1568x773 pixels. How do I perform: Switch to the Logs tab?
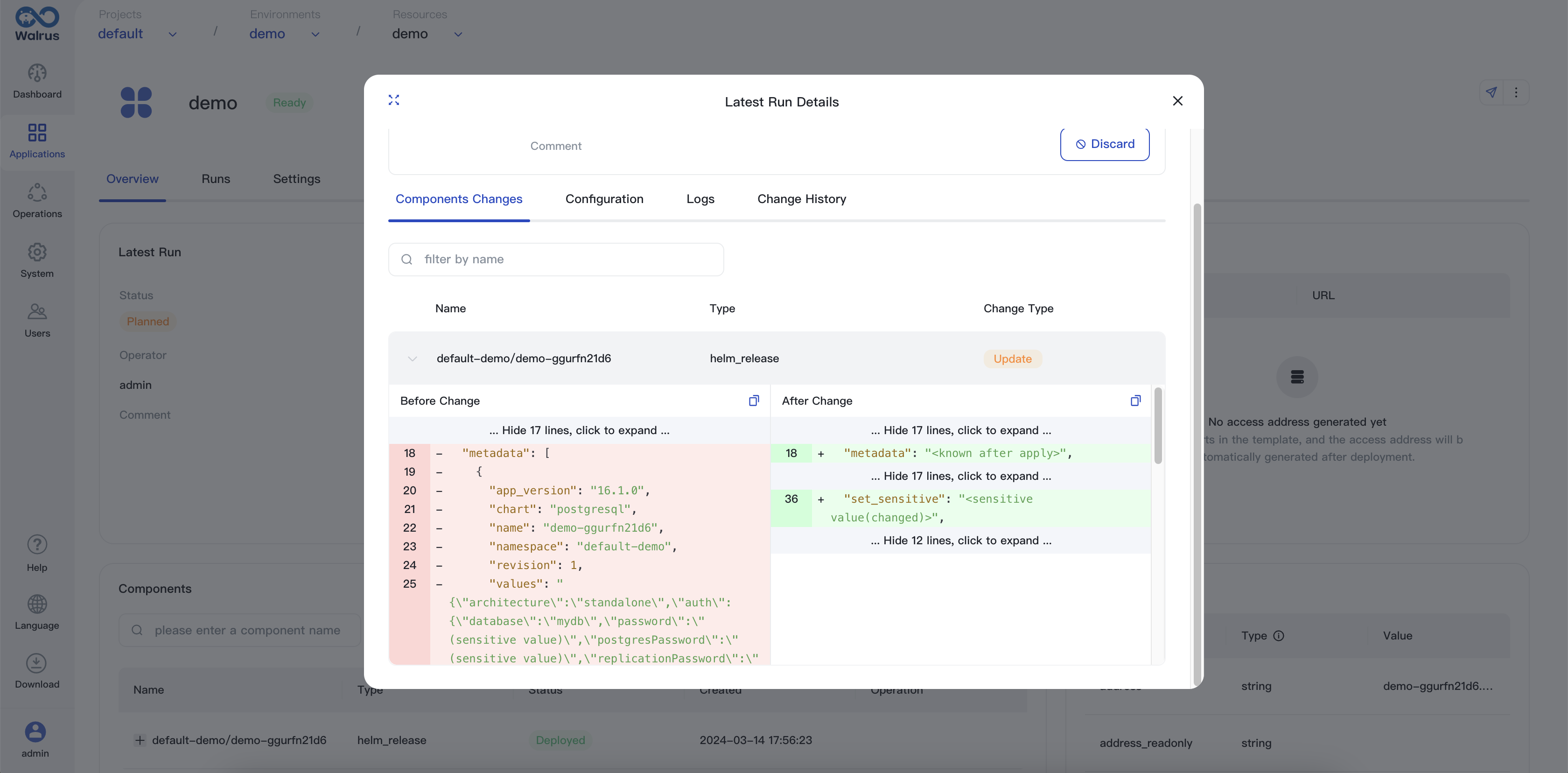coord(700,199)
